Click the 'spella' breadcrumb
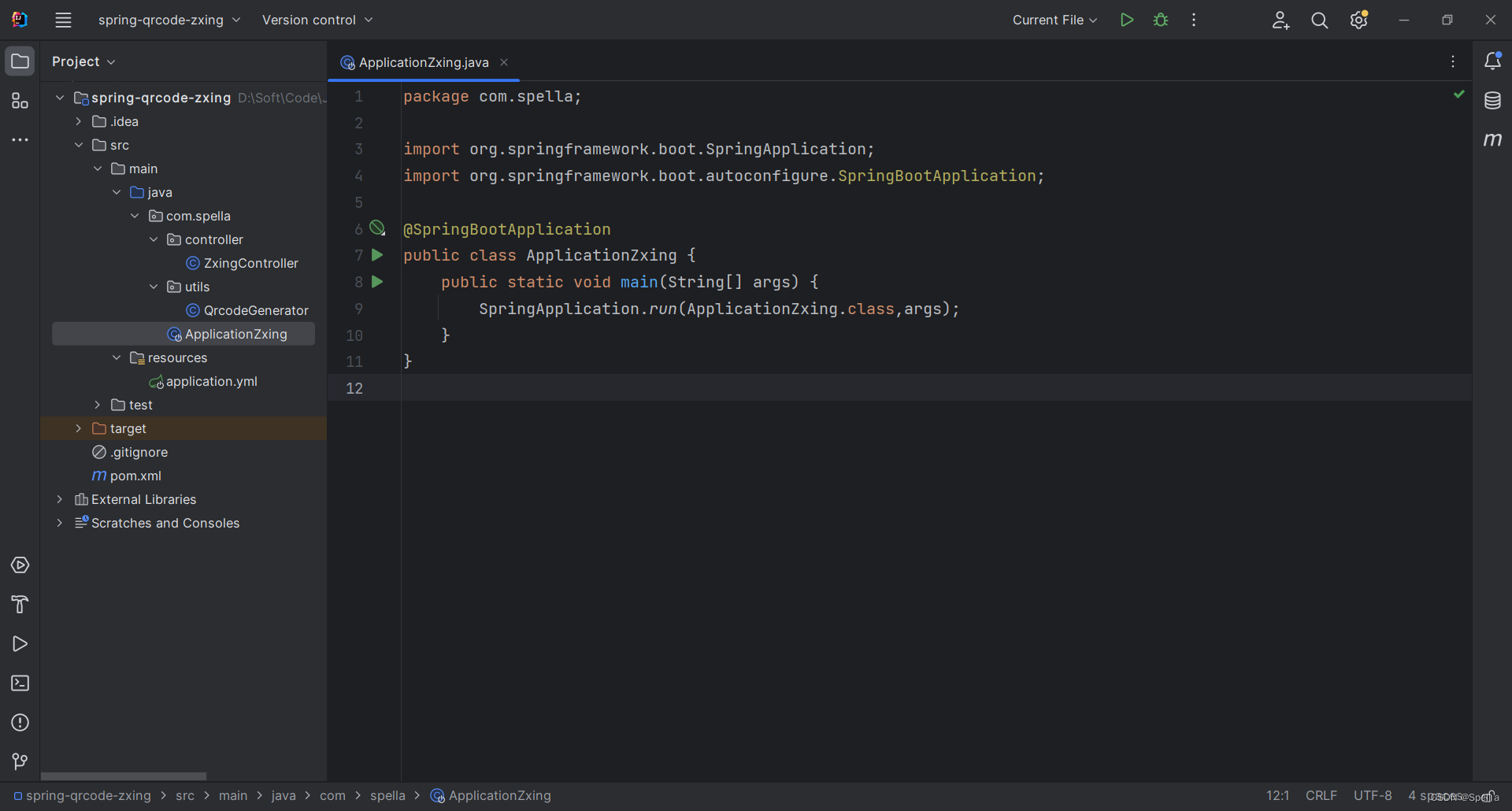 387,795
